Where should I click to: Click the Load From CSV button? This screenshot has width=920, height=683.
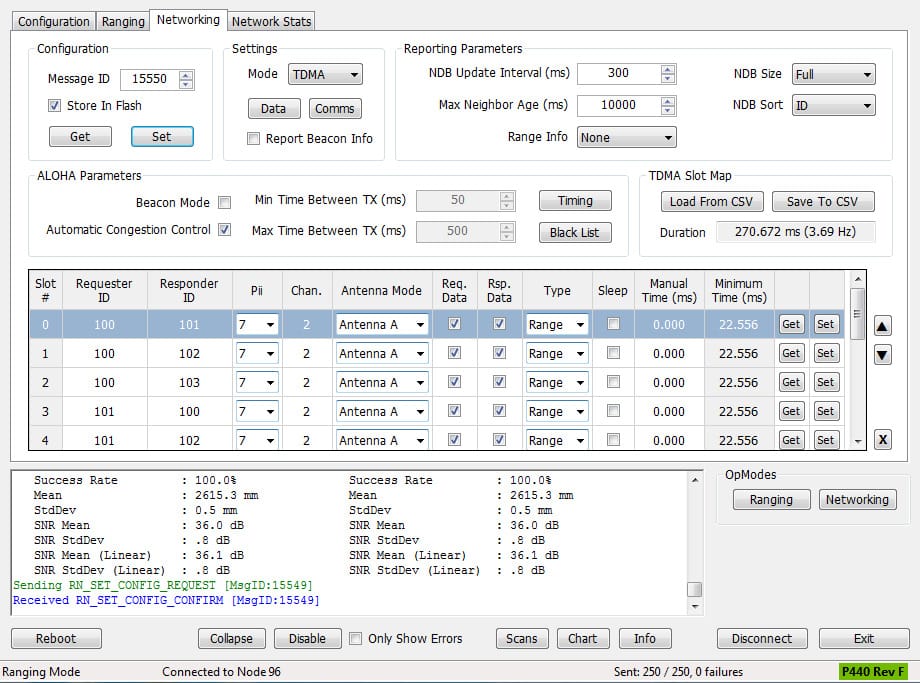(711, 202)
